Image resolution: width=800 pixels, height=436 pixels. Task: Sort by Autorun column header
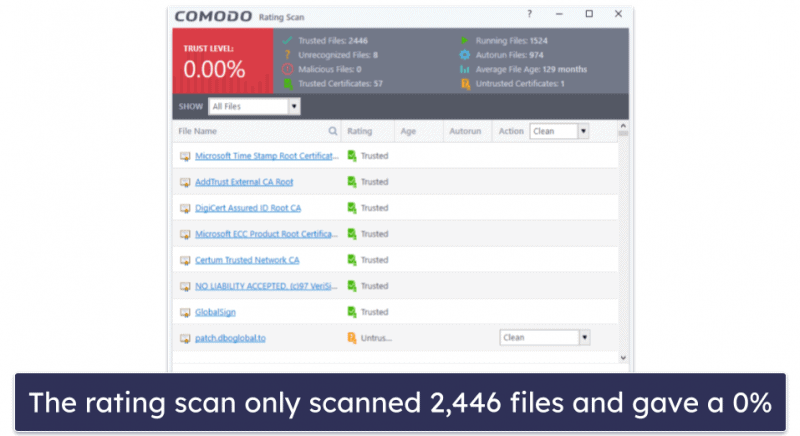(465, 131)
